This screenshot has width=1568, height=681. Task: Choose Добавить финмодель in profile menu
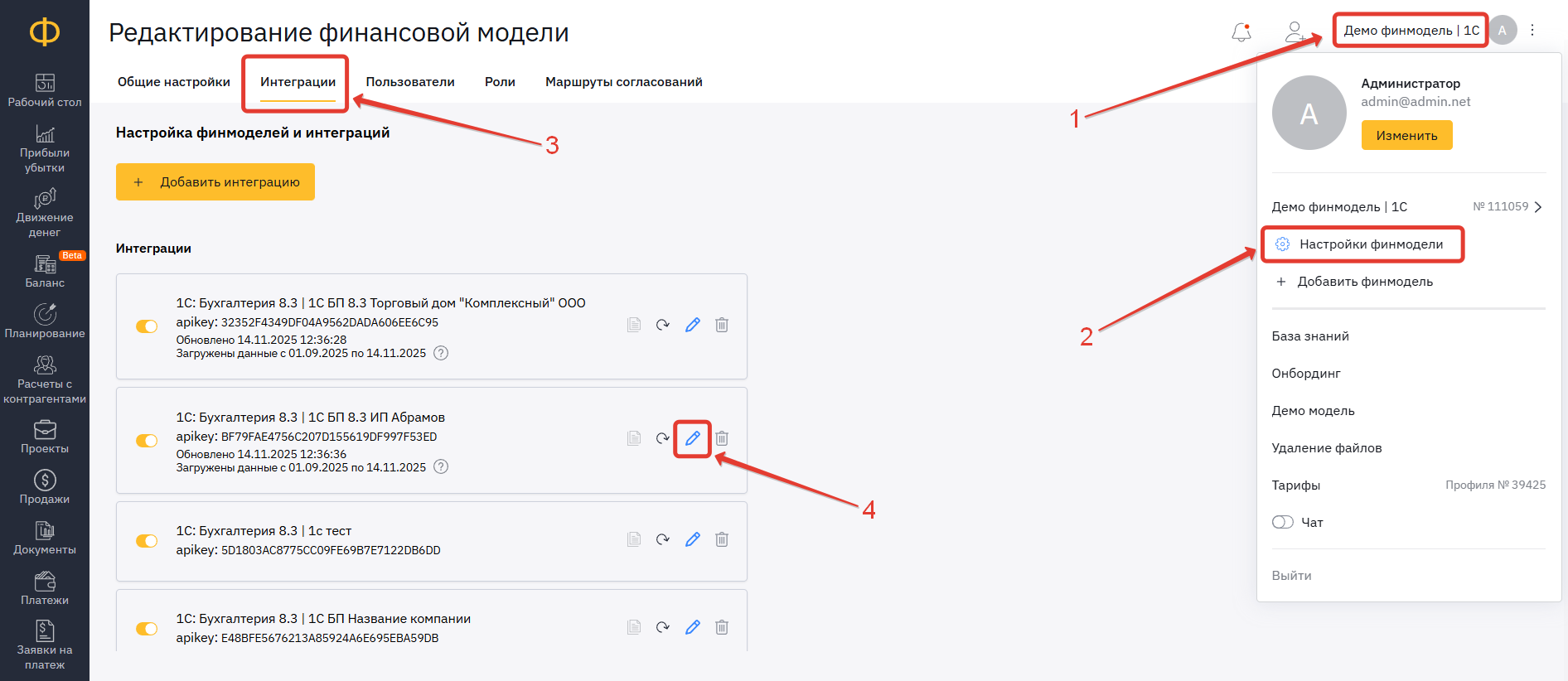(x=1354, y=282)
